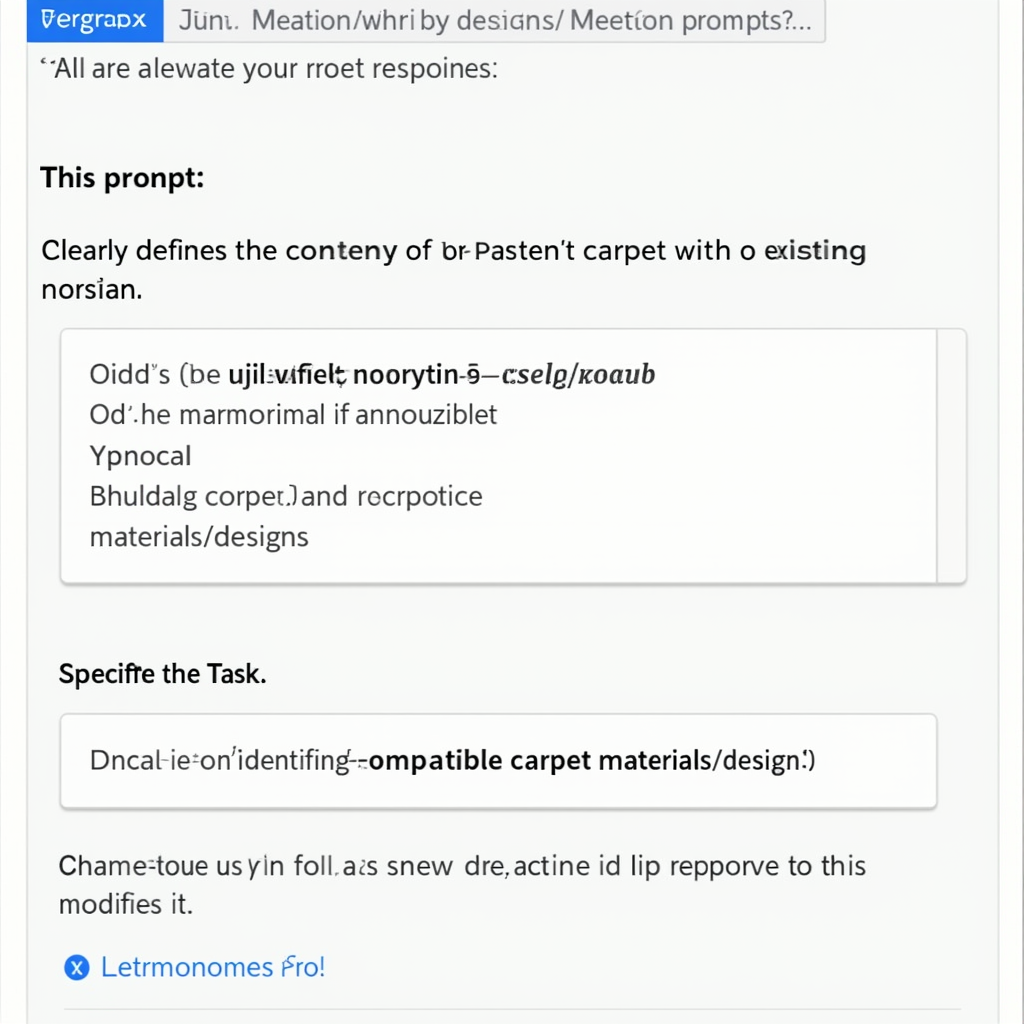Viewport: 1024px width, 1024px height.
Task: Click the 'This pronpt:' heading
Action: [122, 178]
